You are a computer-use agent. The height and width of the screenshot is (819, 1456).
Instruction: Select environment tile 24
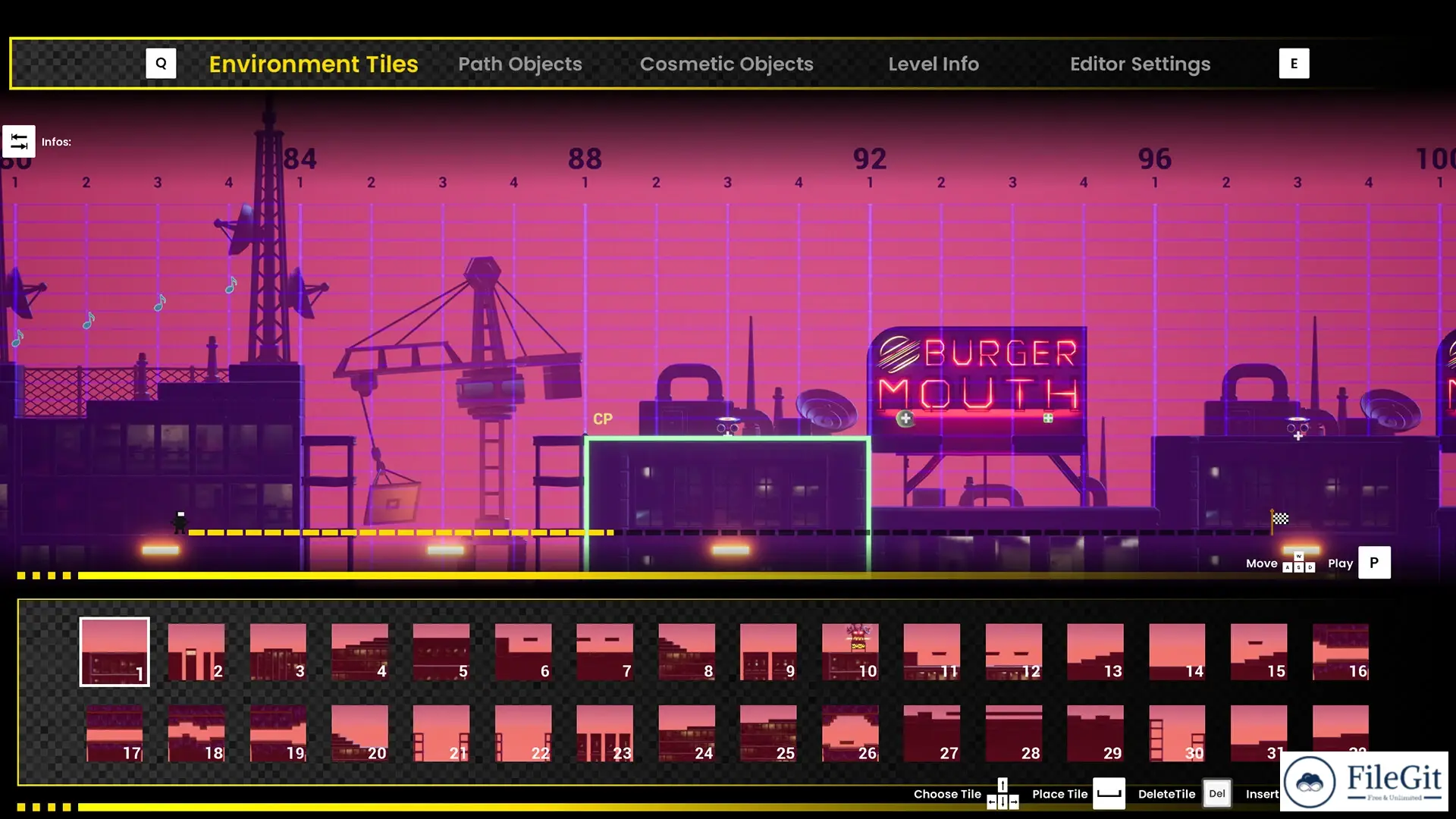click(x=686, y=733)
